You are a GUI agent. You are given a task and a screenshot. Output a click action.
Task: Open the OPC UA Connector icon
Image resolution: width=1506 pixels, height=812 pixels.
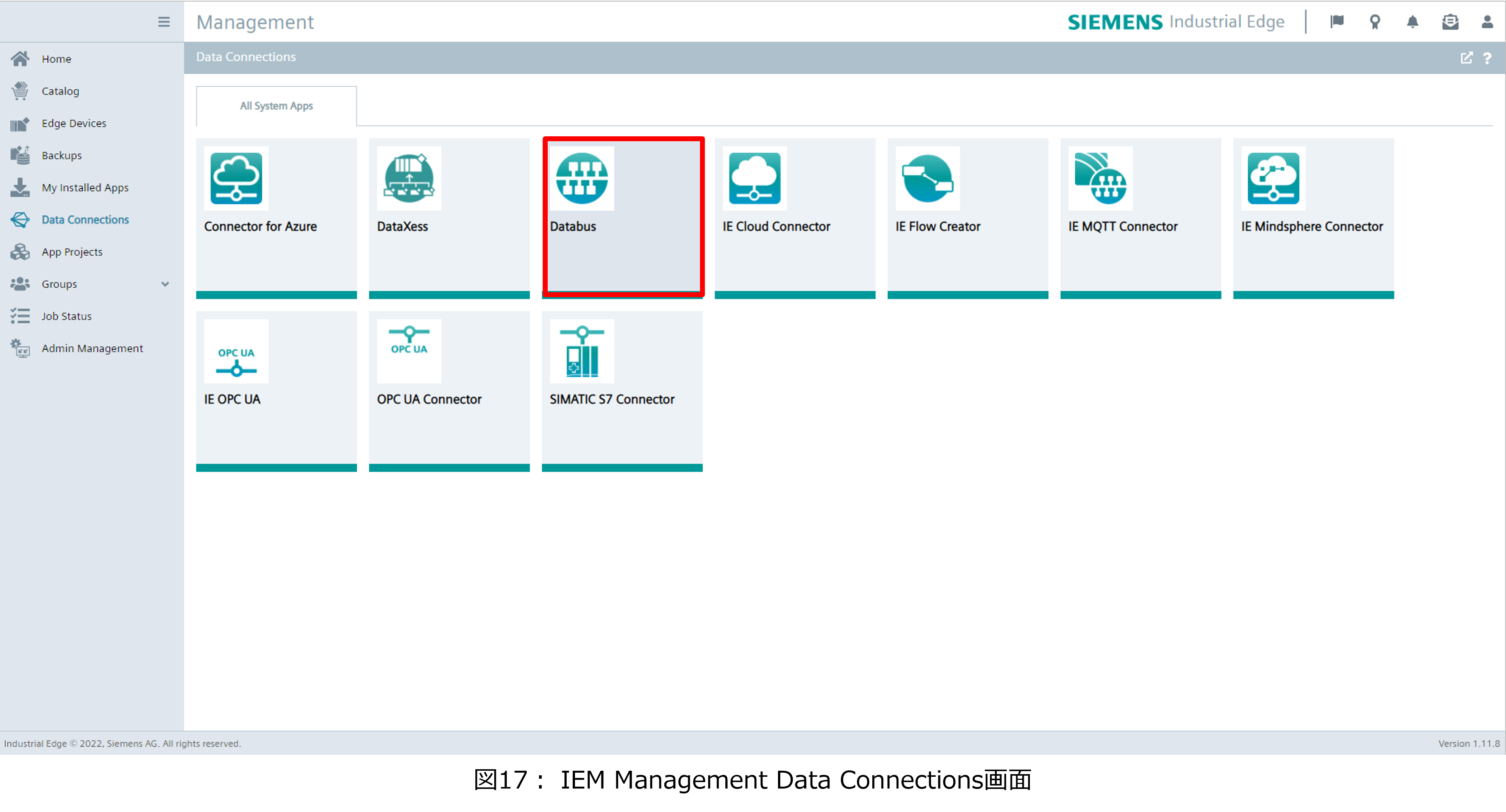tap(409, 351)
